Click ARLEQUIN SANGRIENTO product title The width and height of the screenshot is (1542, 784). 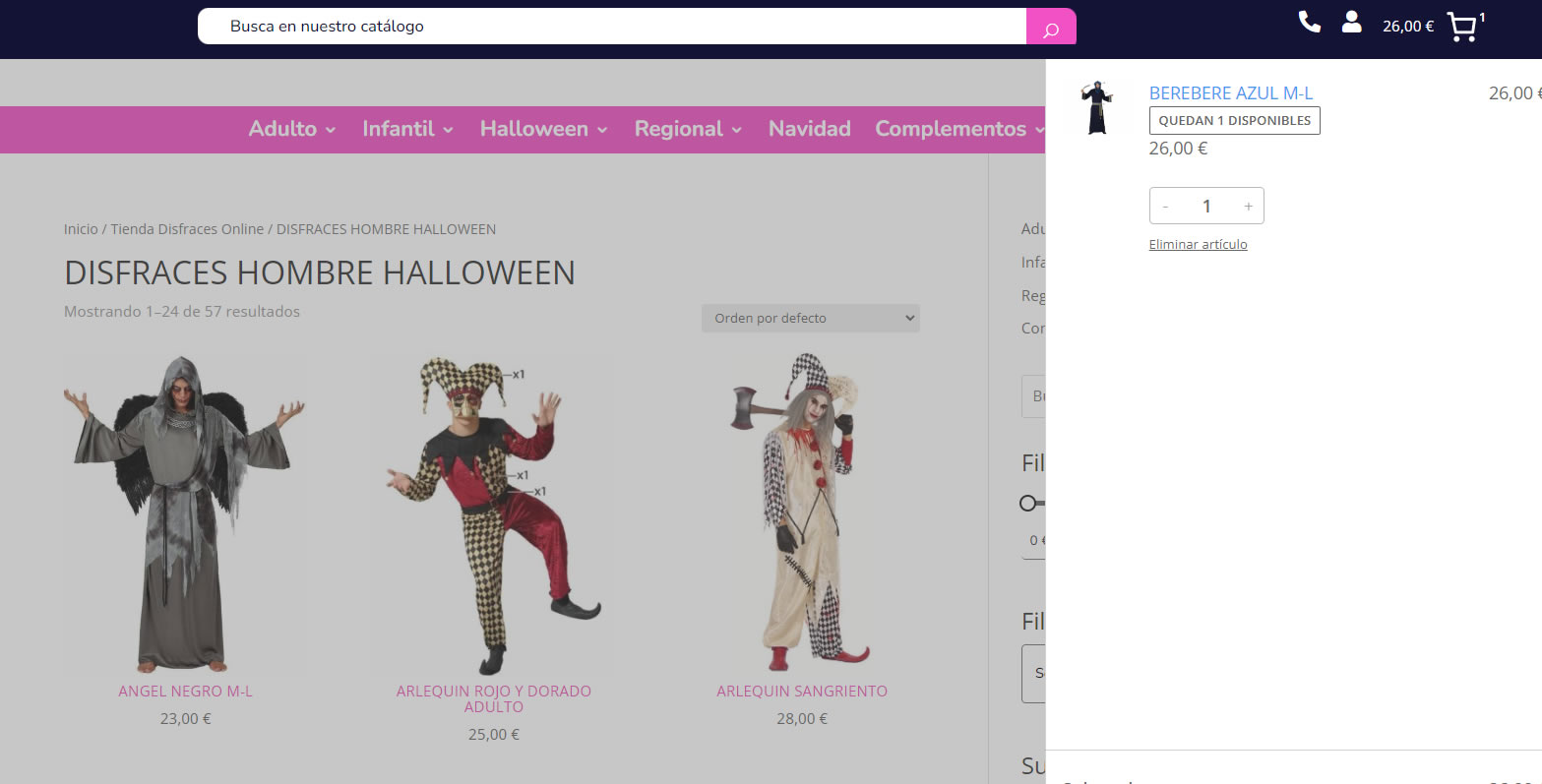tap(802, 692)
